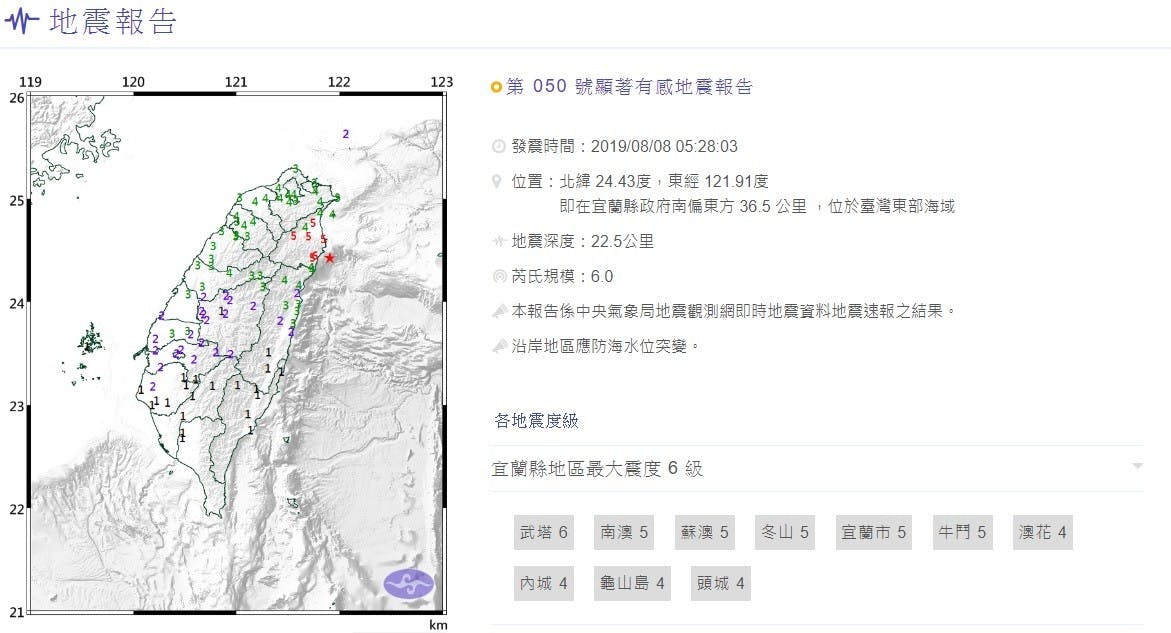Select the 牛鬥 5 intensity tag
This screenshot has height=633, width=1171.
tap(963, 532)
